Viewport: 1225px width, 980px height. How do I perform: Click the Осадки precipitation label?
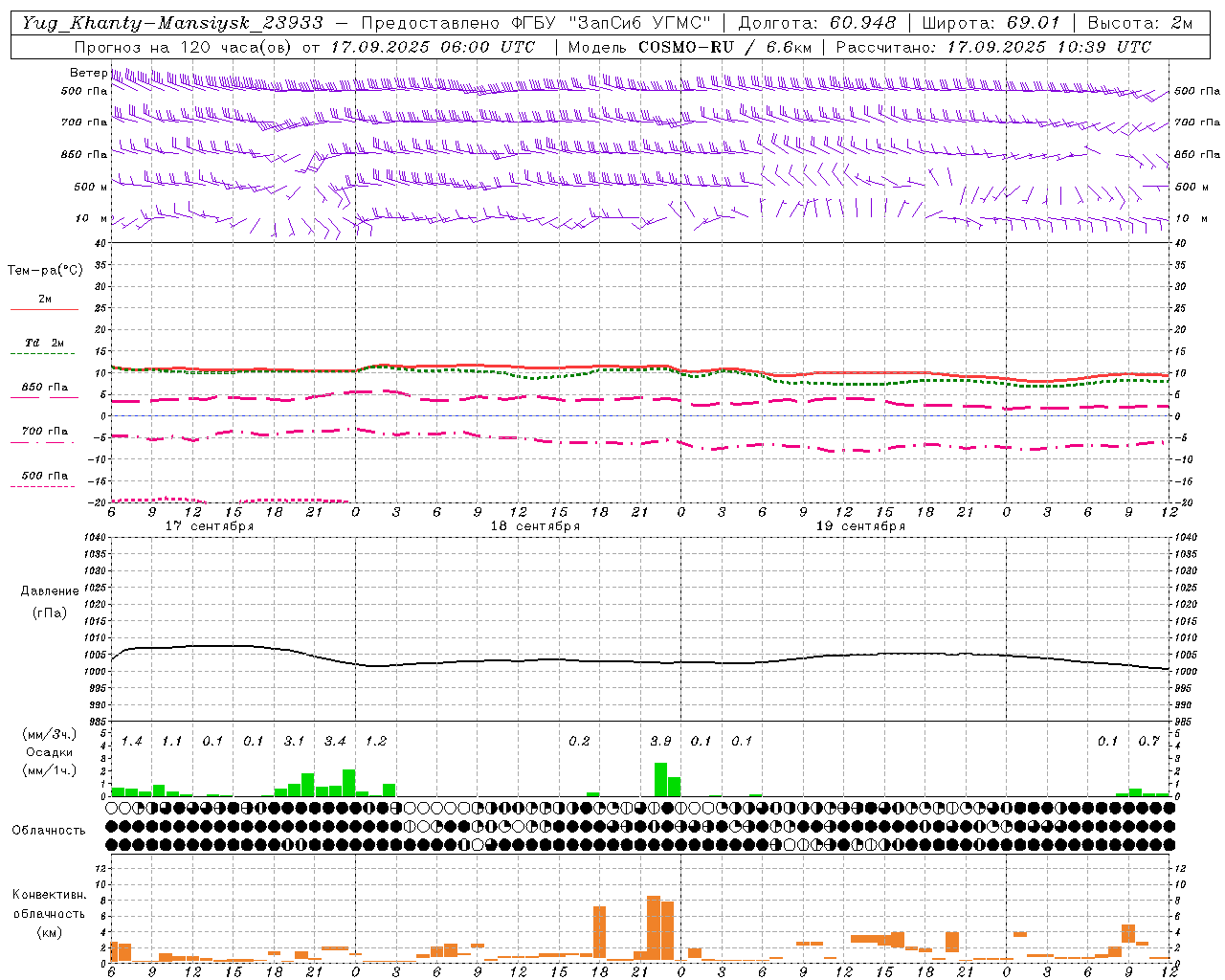(x=49, y=752)
